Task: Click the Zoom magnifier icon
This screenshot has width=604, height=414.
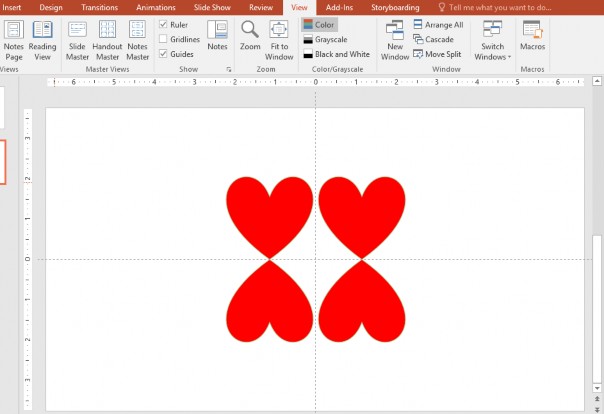Action: pos(250,35)
